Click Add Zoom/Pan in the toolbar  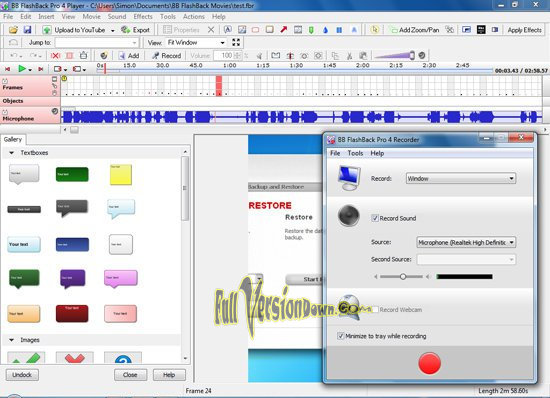(x=415, y=30)
